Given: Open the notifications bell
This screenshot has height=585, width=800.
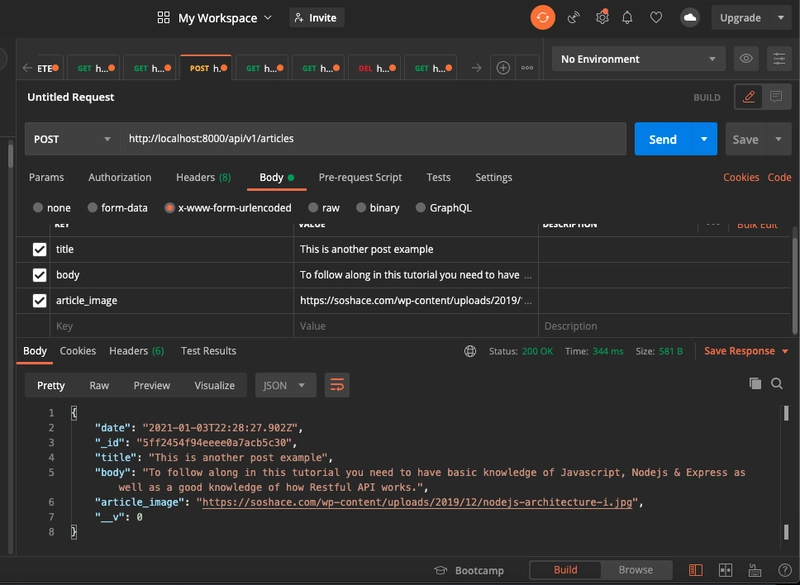Looking at the screenshot, I should coord(627,18).
